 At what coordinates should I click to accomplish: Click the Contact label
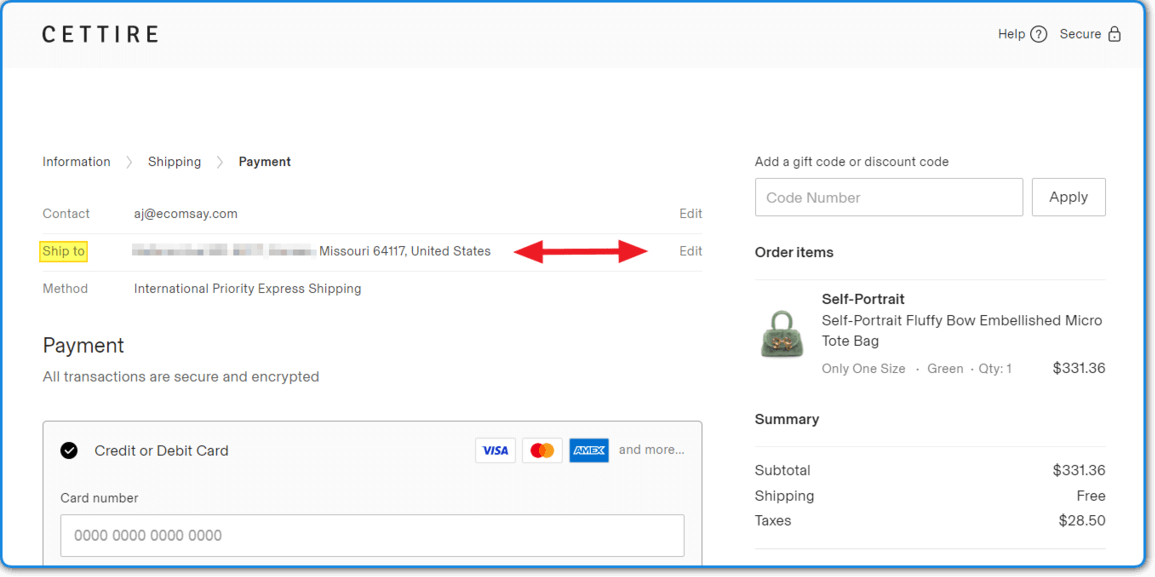click(66, 214)
